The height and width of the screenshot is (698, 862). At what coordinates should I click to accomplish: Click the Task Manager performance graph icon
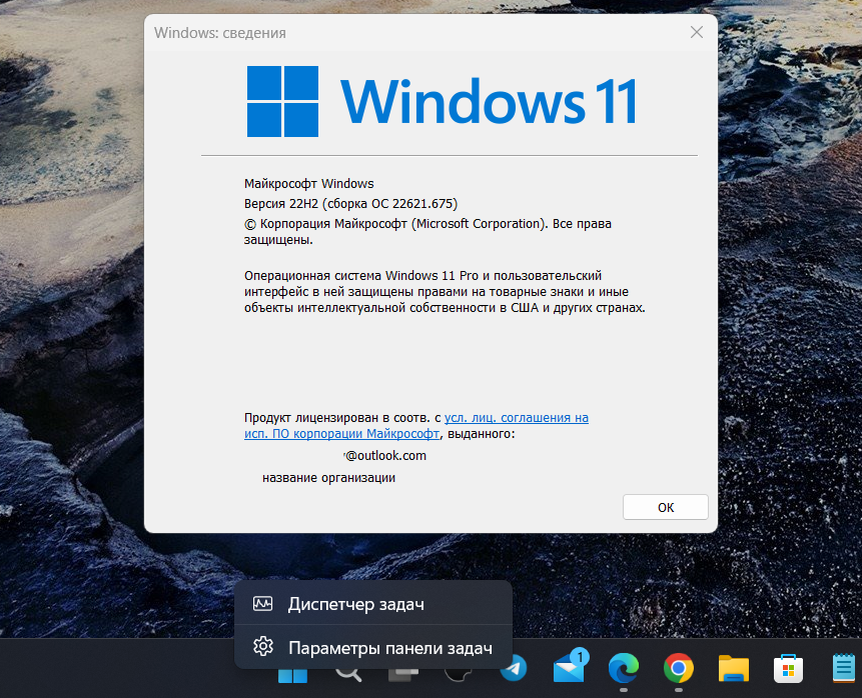tap(262, 603)
